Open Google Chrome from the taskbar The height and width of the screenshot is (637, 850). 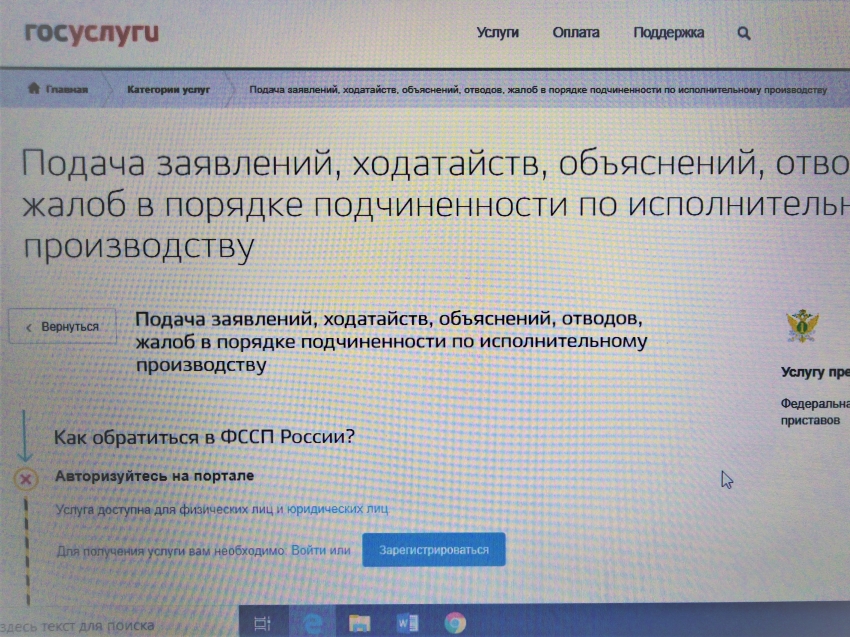(455, 623)
